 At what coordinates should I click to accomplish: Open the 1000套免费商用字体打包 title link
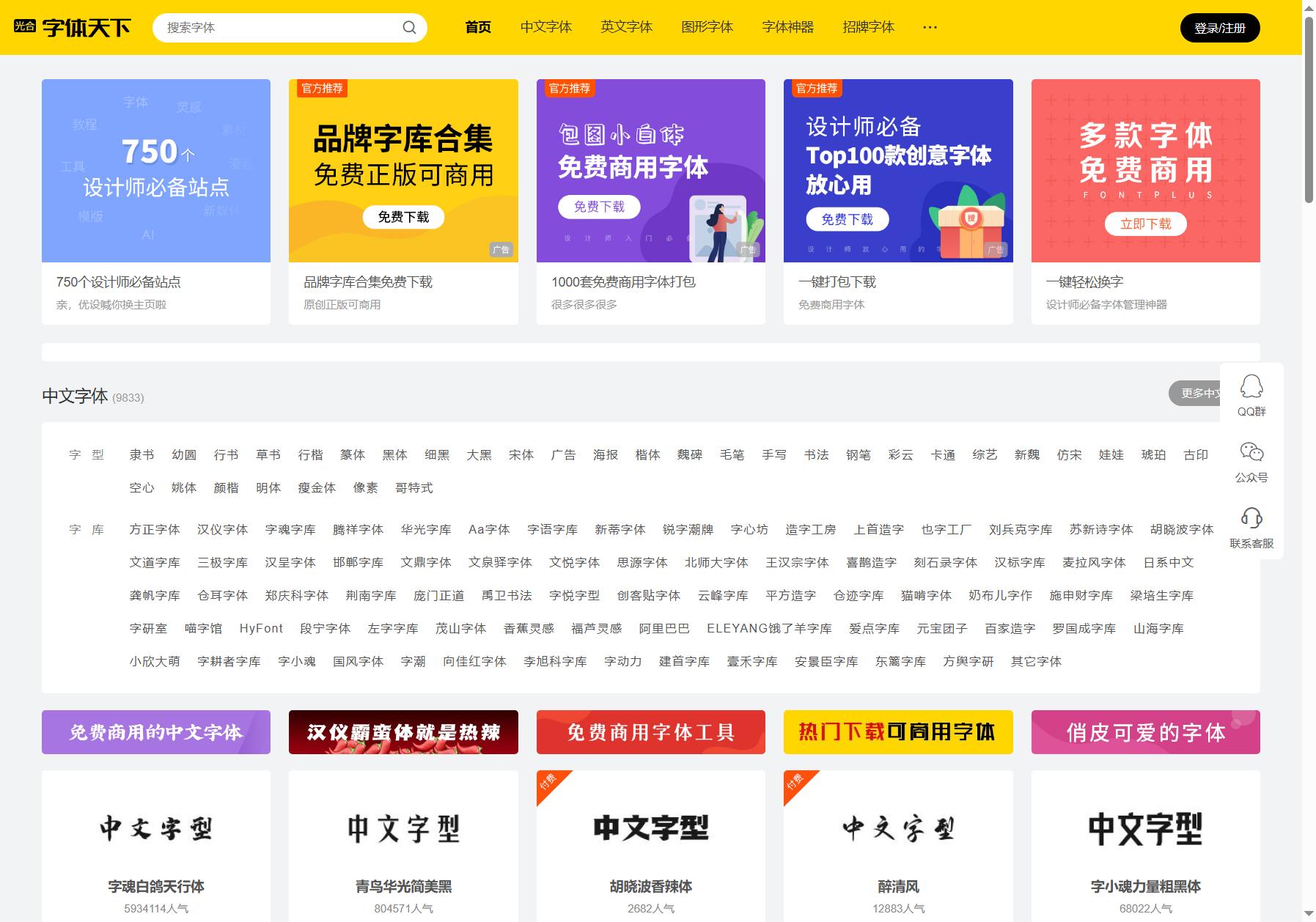623,282
